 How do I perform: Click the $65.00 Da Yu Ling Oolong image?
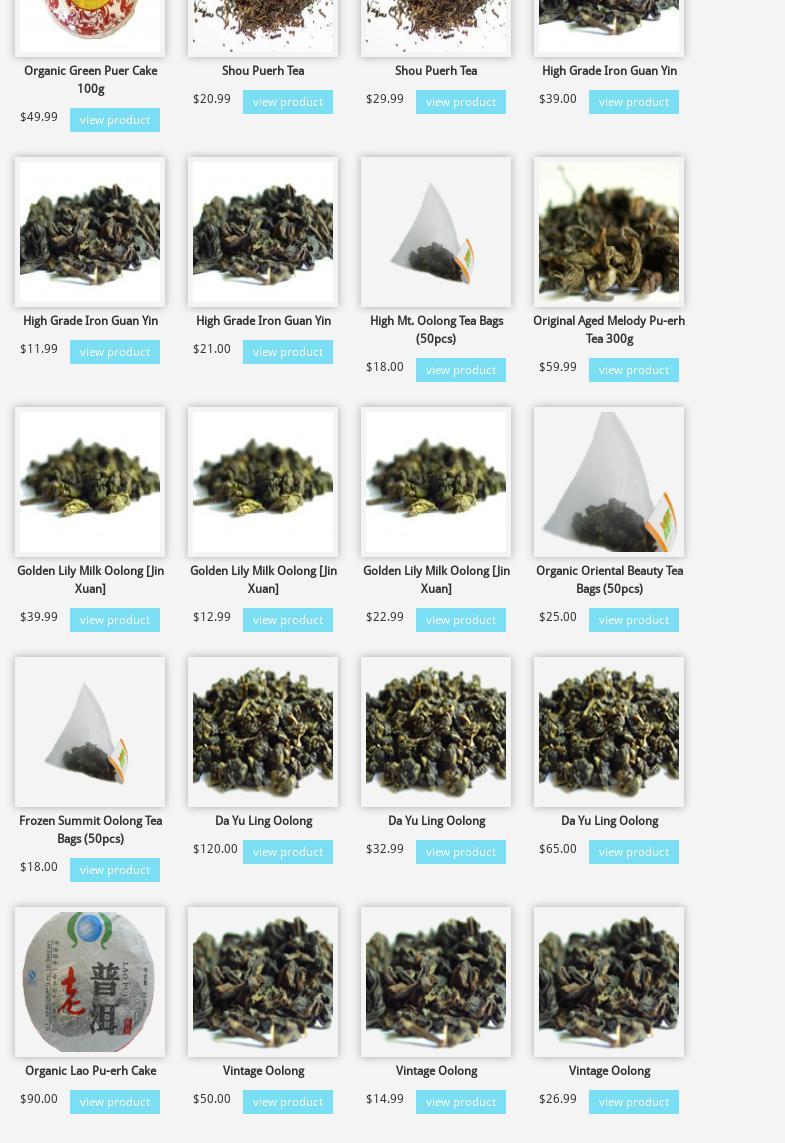(x=609, y=732)
